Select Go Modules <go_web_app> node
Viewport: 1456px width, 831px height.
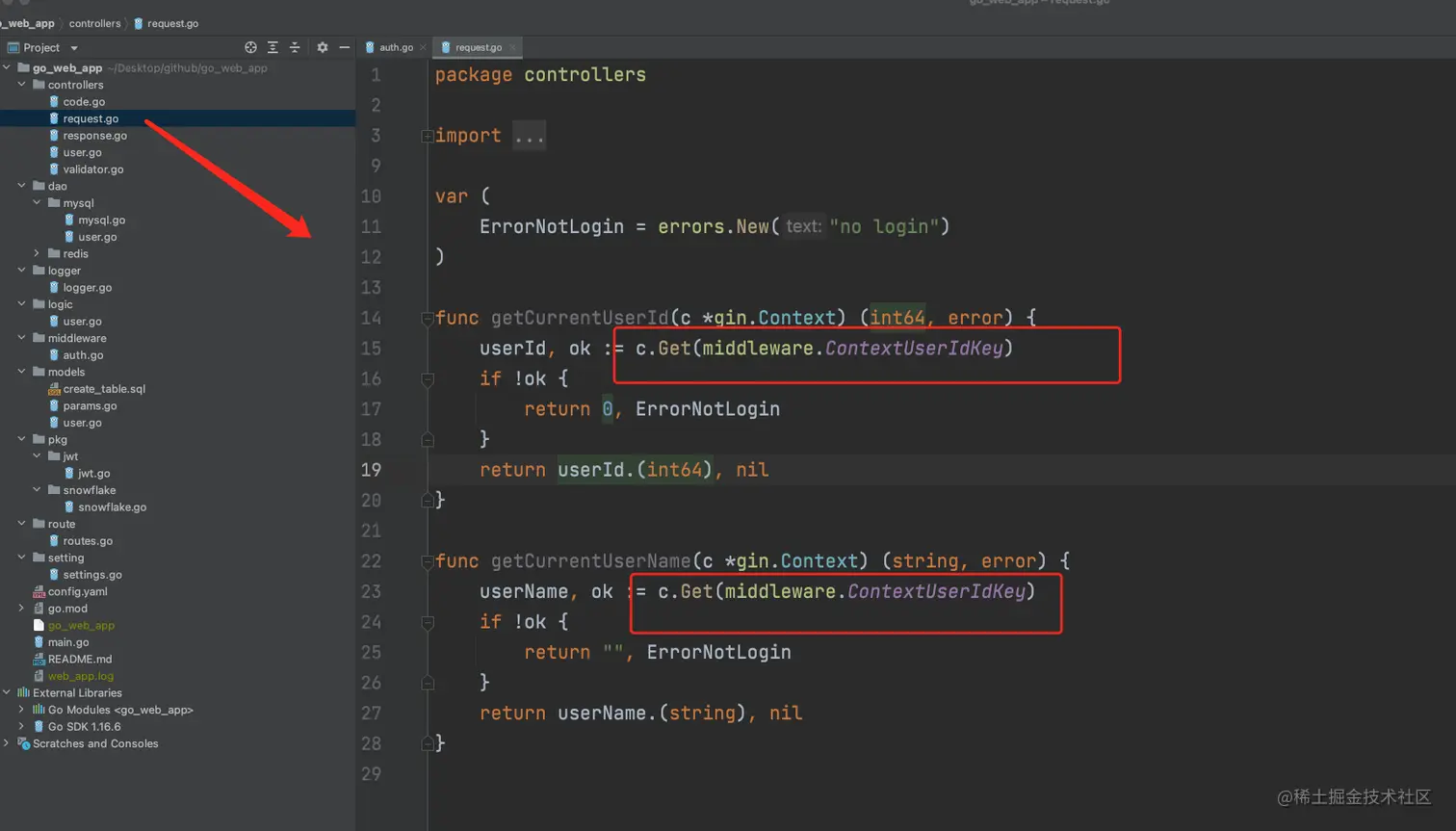pos(120,710)
